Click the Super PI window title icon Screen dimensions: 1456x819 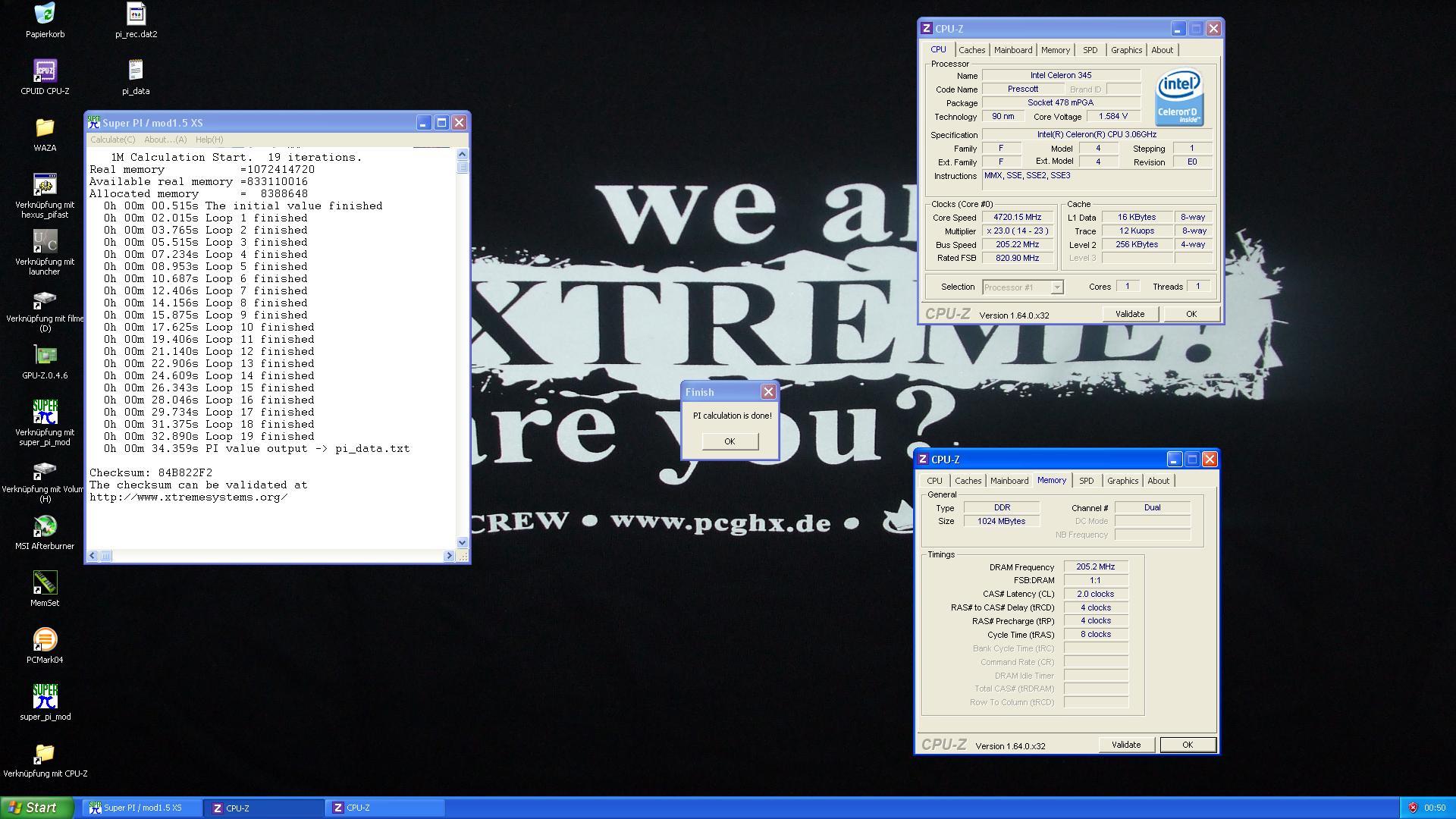tap(94, 122)
